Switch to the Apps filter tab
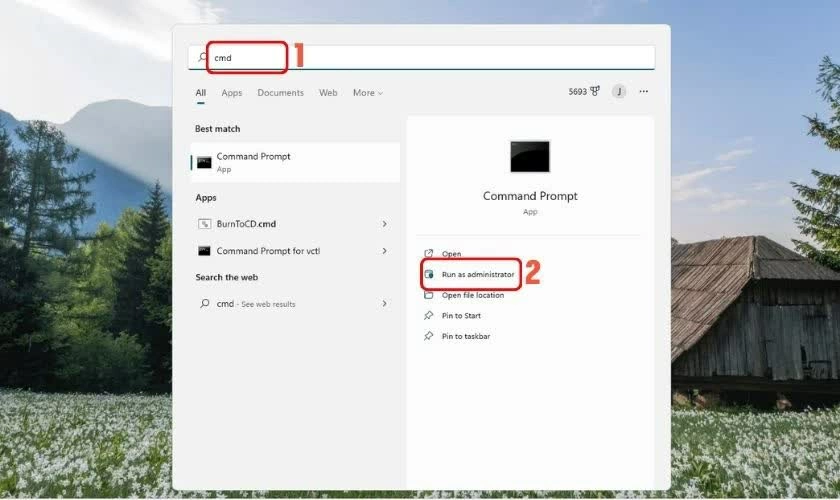Viewport: 840px width, 500px height. [x=231, y=93]
